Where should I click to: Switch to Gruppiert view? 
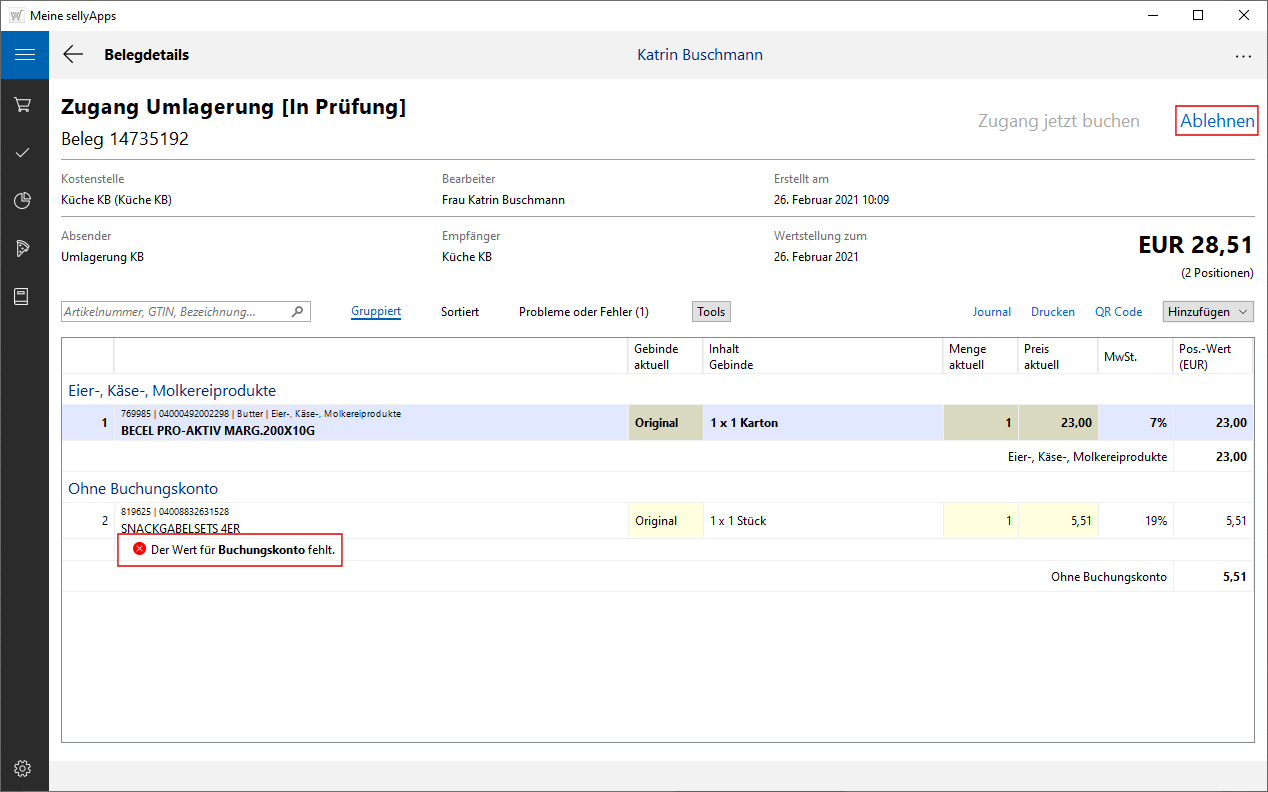[376, 312]
